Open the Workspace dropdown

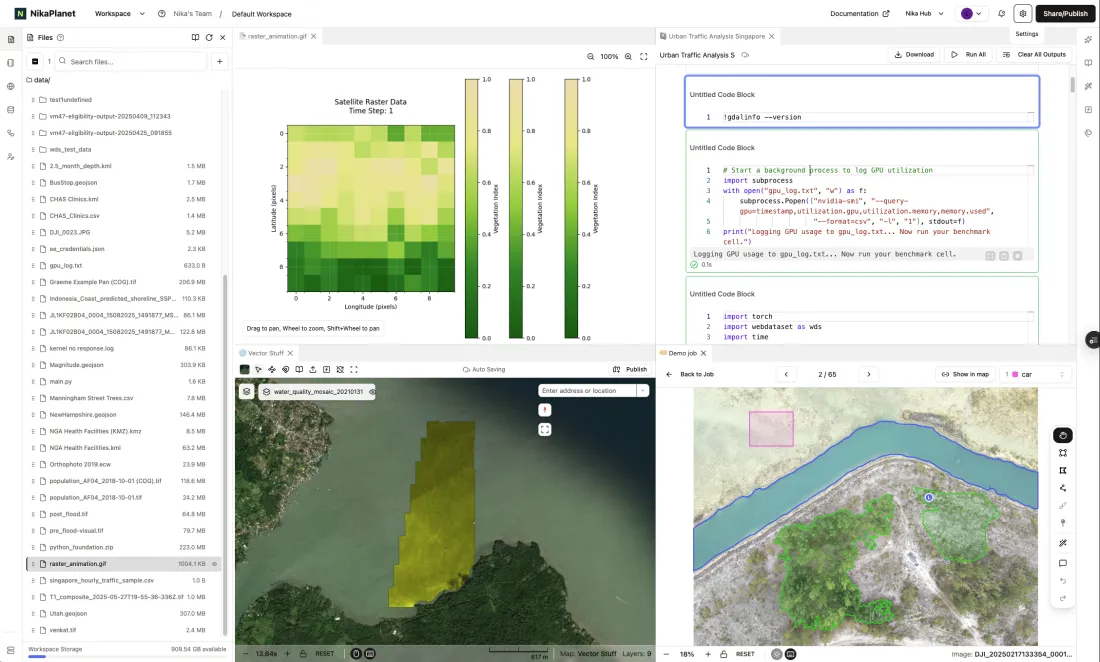point(120,13)
